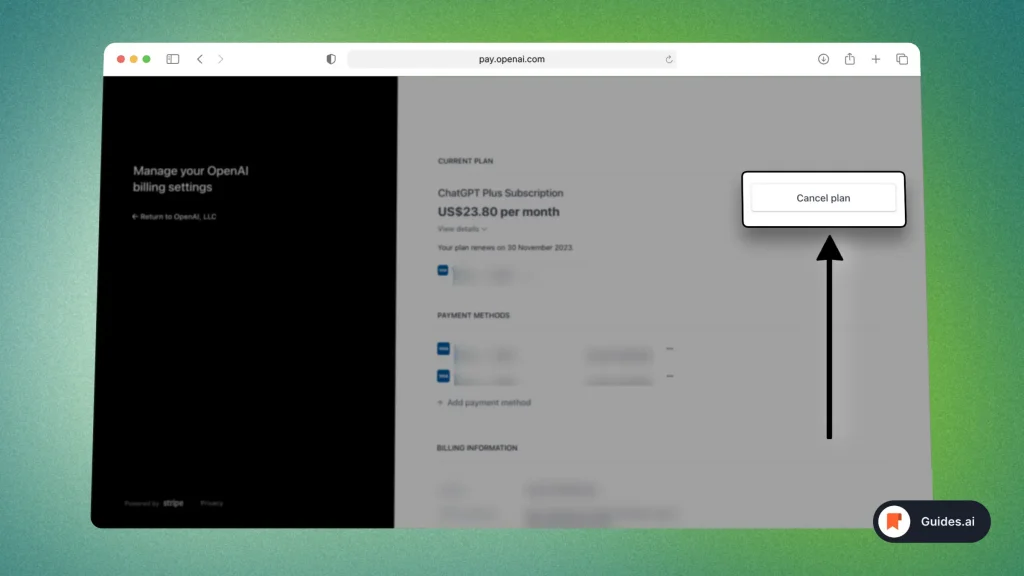
Task: Show the tab overview icon
Action: [902, 59]
